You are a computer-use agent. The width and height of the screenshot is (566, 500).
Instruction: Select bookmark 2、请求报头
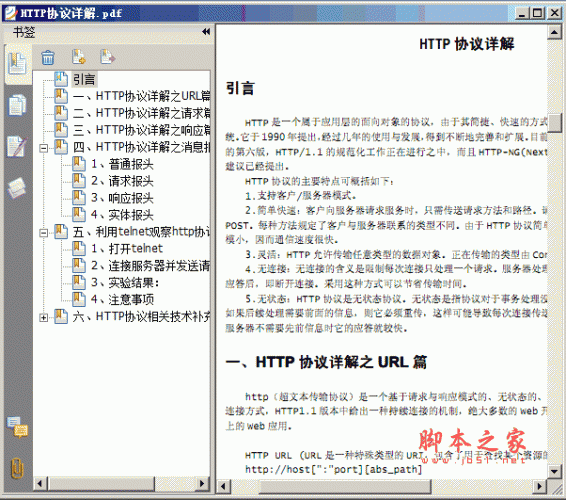[x=122, y=181]
